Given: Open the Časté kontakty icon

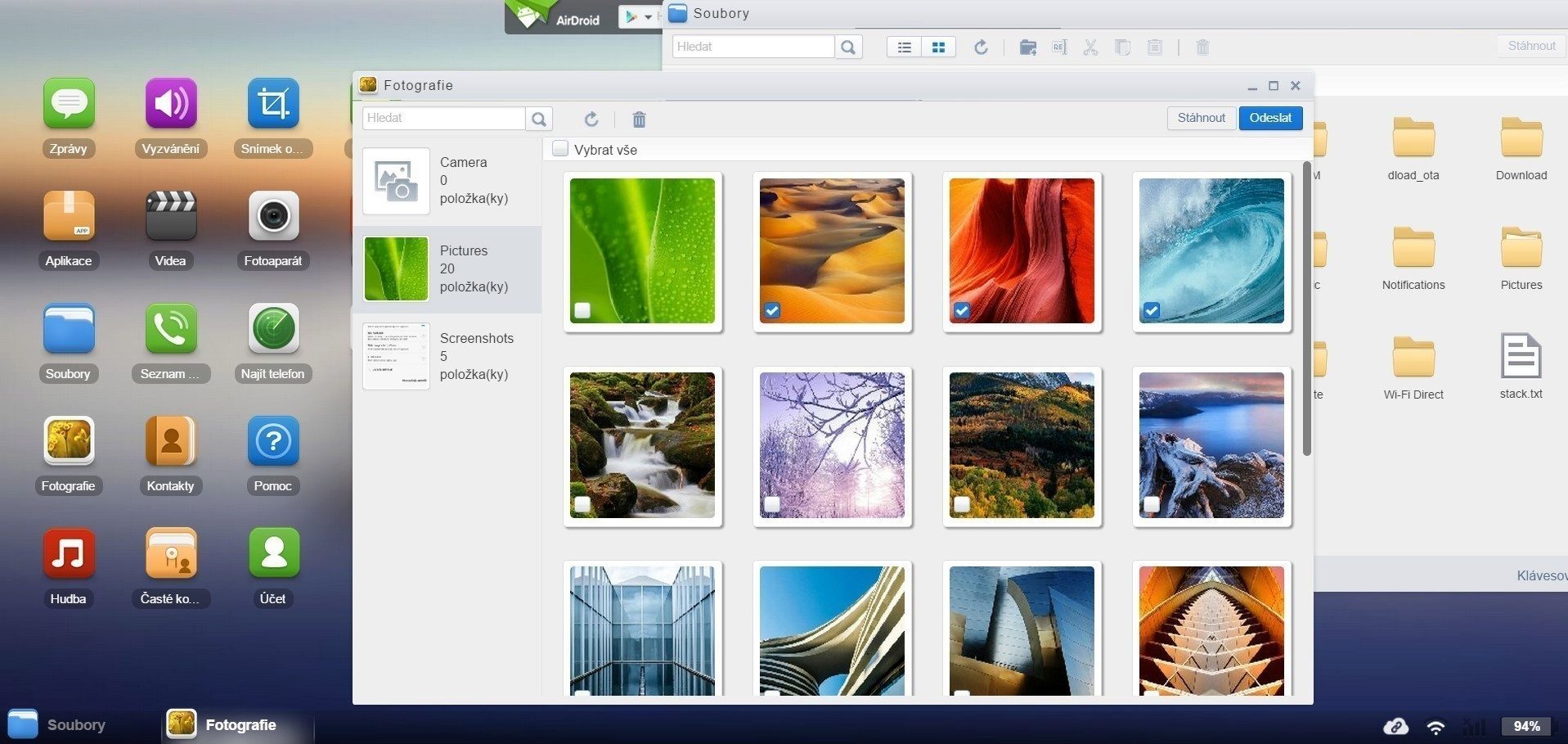Looking at the screenshot, I should pyautogui.click(x=171, y=553).
